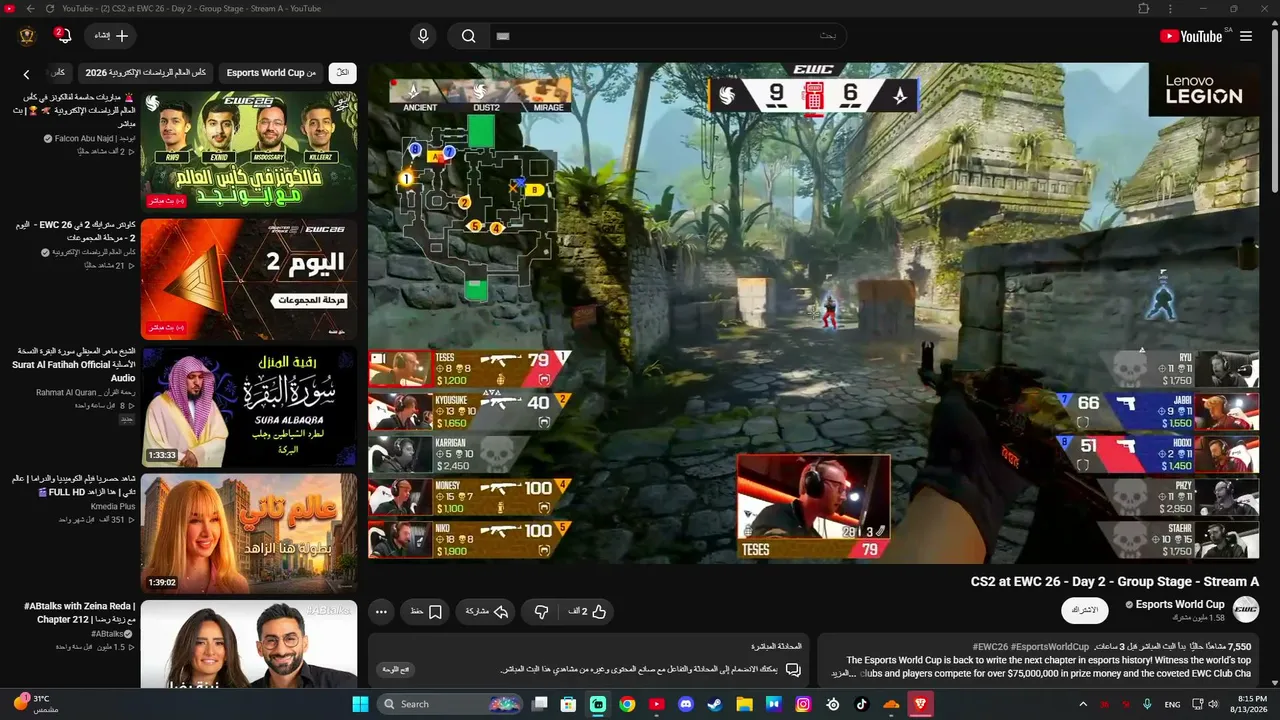Viewport: 1280px width, 720px height.
Task: Open the weather widget showing 31°C
Action: (37, 703)
